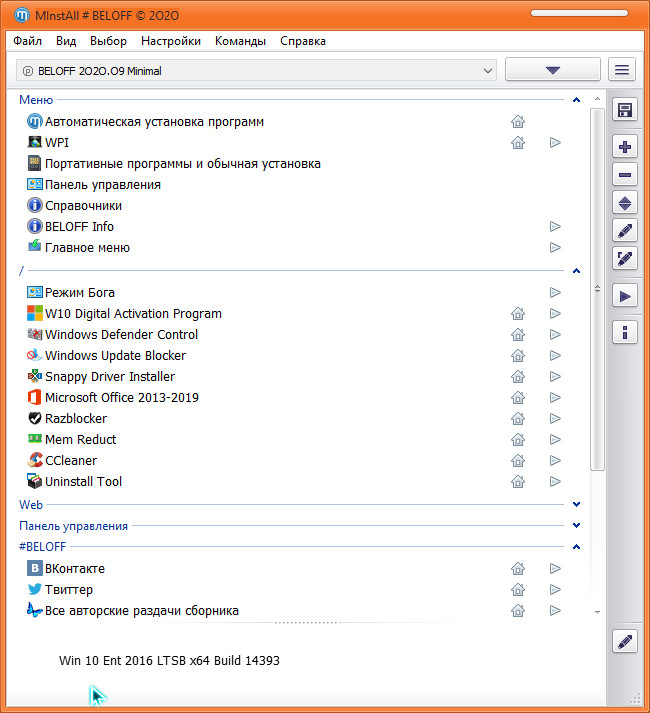Image resolution: width=650 pixels, height=713 pixels.
Task: Collapse the / section
Action: click(x=576, y=271)
